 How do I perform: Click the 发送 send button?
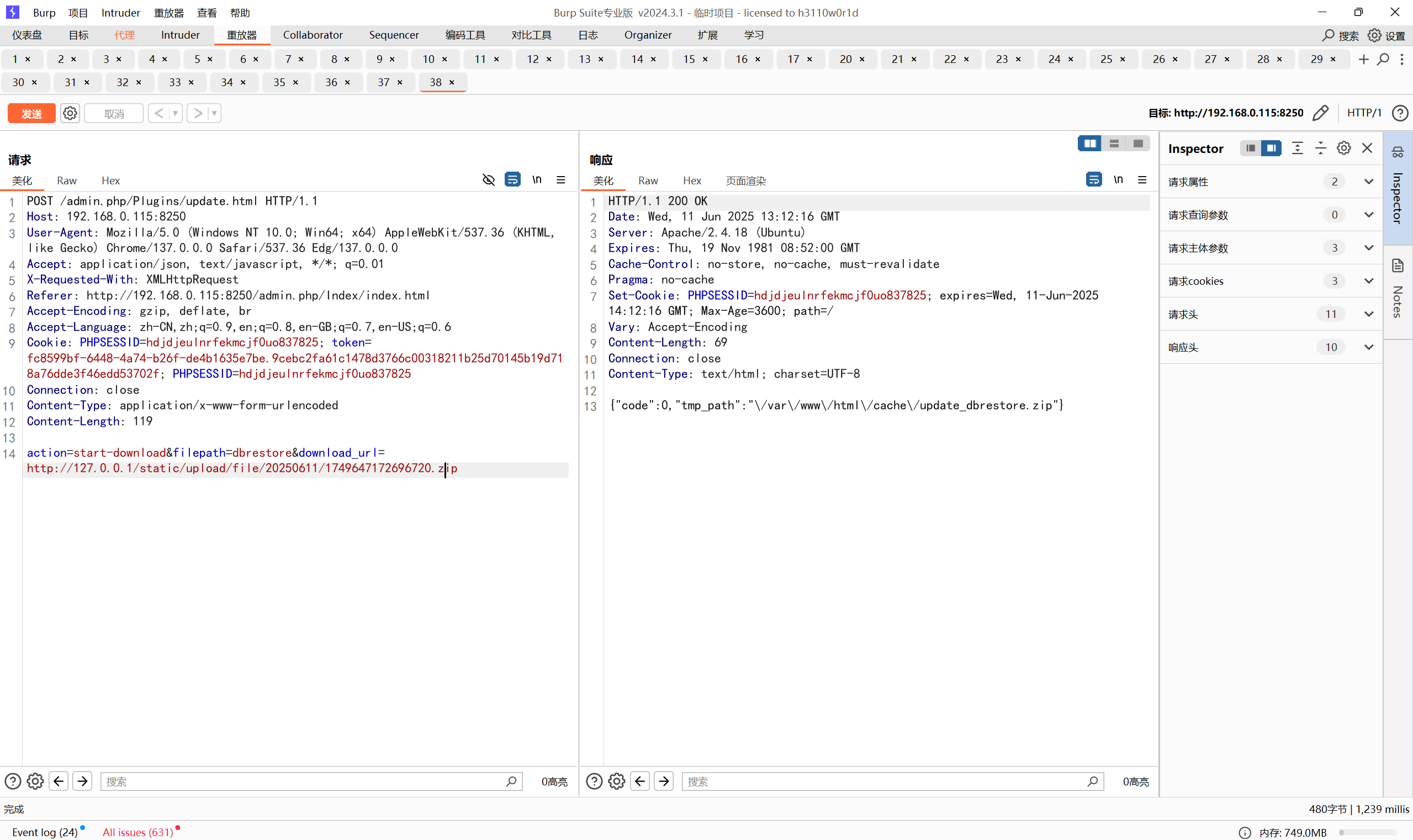coord(31,113)
